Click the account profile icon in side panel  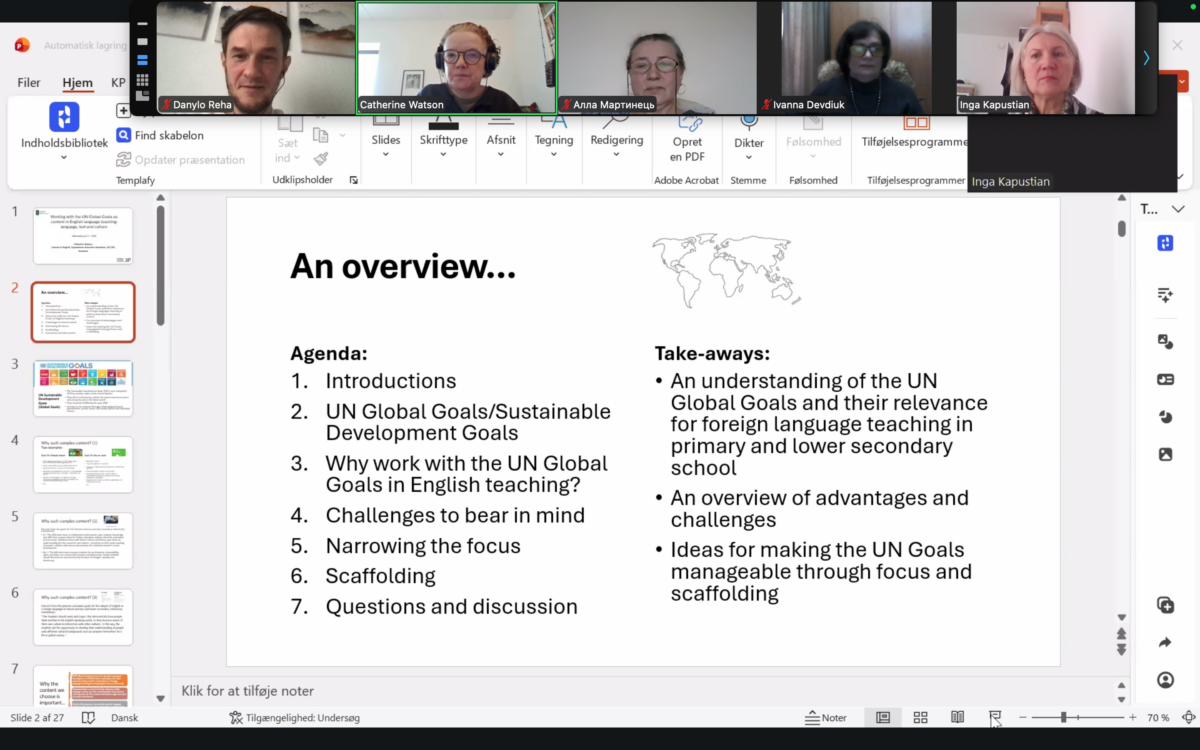point(1165,680)
